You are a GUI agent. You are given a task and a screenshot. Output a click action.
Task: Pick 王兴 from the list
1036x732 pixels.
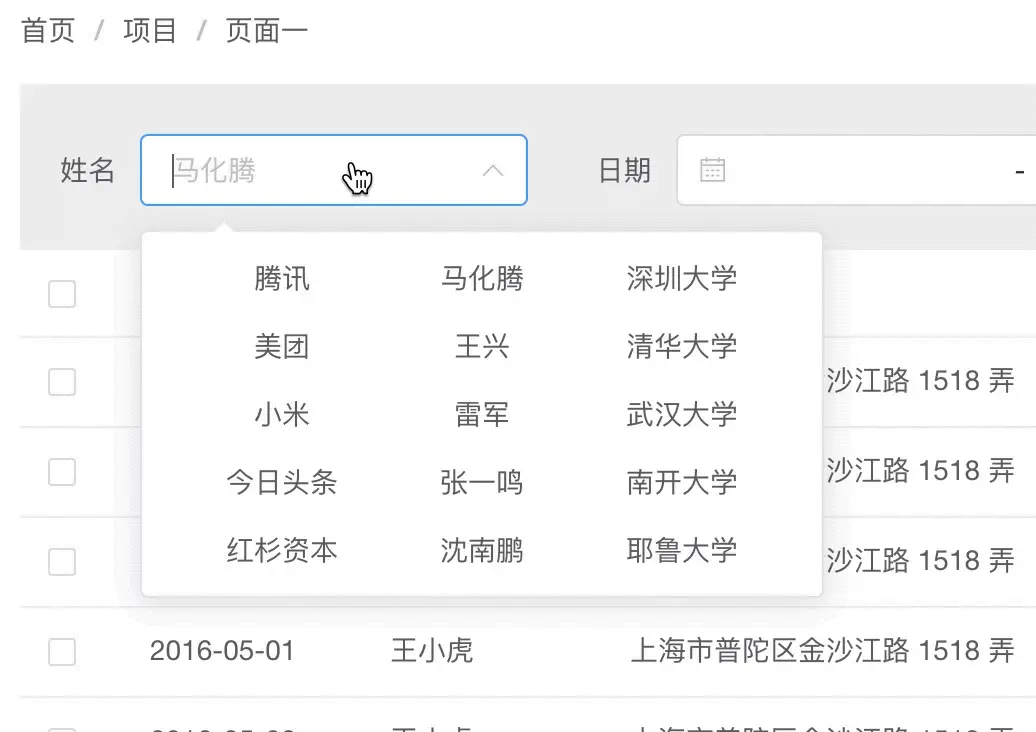pyautogui.click(x=482, y=347)
